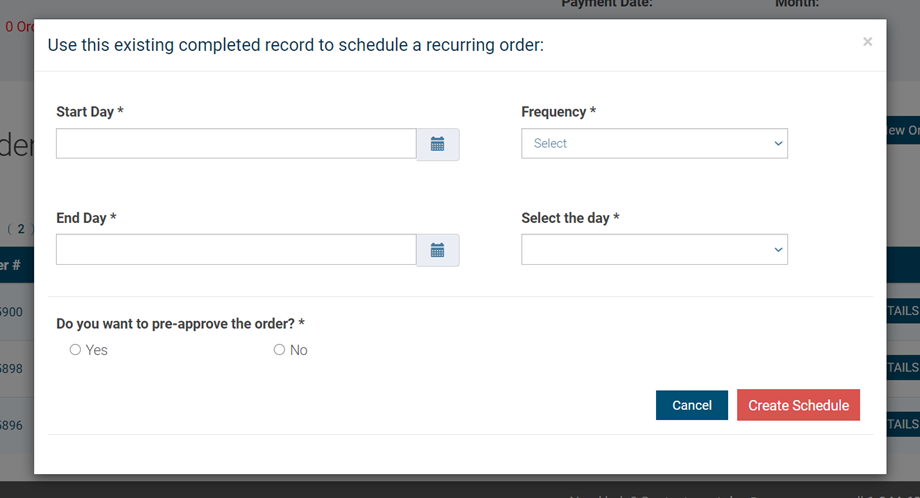This screenshot has height=498, width=920.
Task: Open the Start Day calendar picker
Action: click(438, 144)
